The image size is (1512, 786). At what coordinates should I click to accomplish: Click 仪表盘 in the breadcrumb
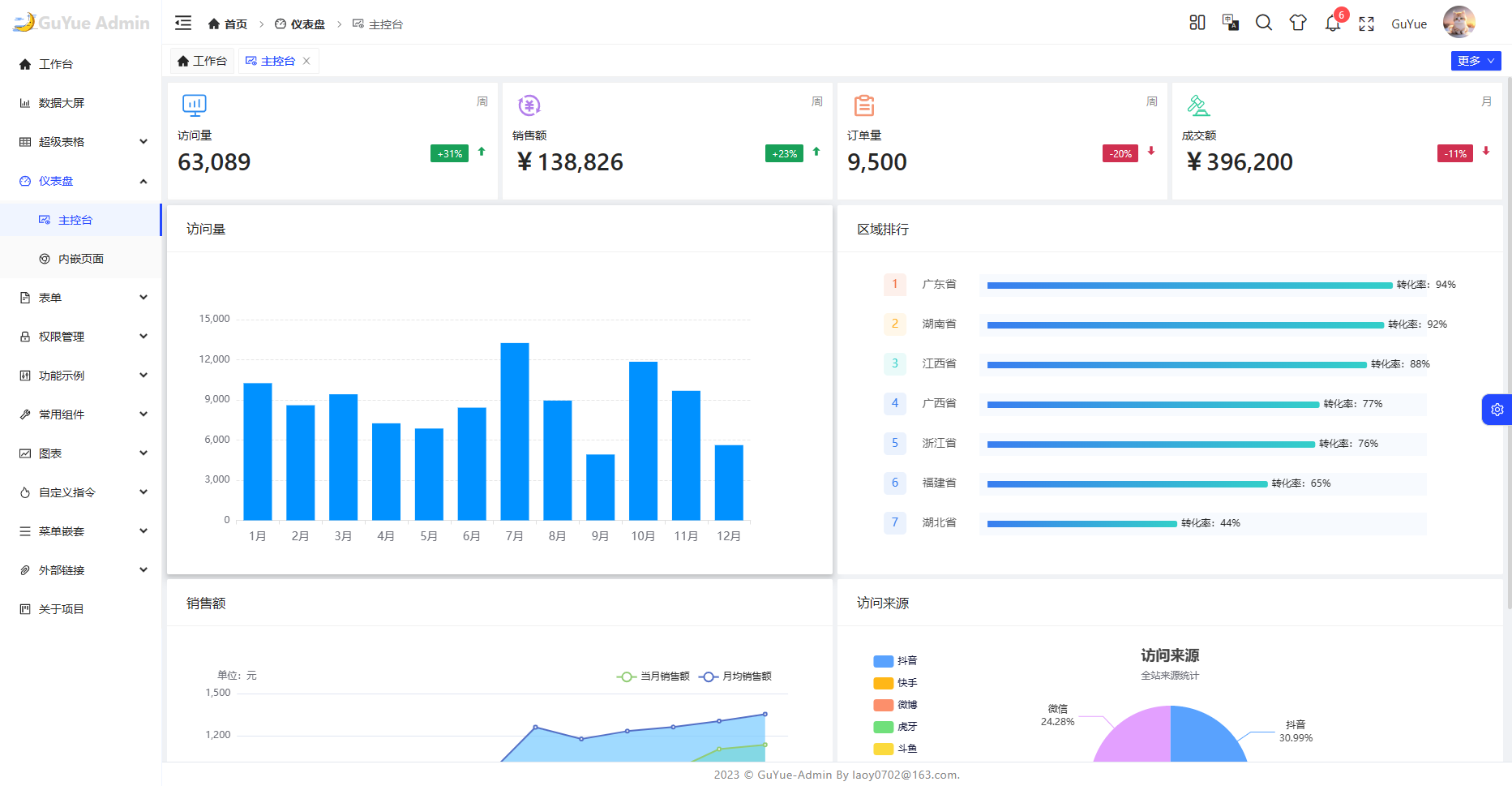pyautogui.click(x=300, y=24)
